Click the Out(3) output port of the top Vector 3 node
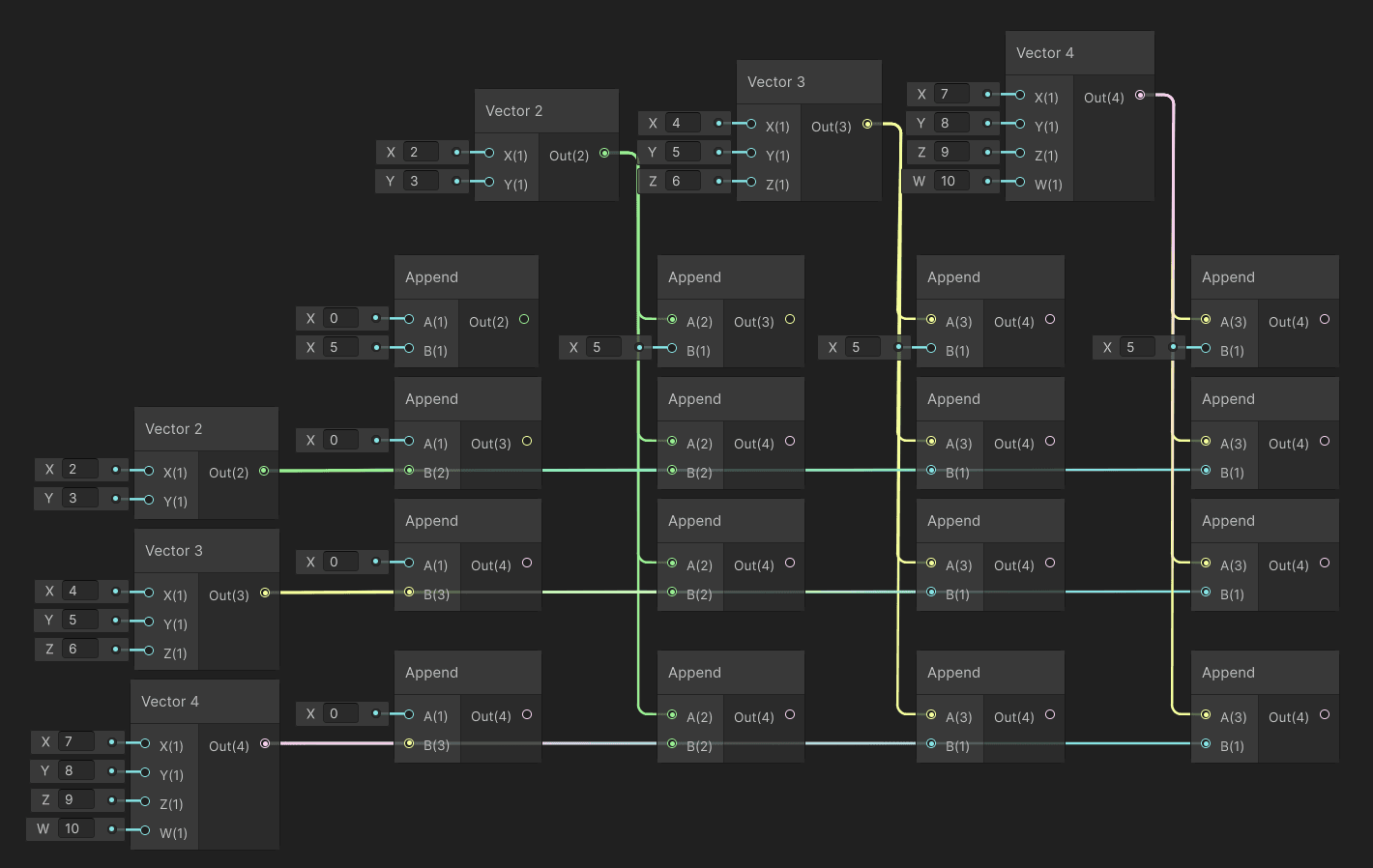This screenshot has height=868, width=1373. pos(868,125)
